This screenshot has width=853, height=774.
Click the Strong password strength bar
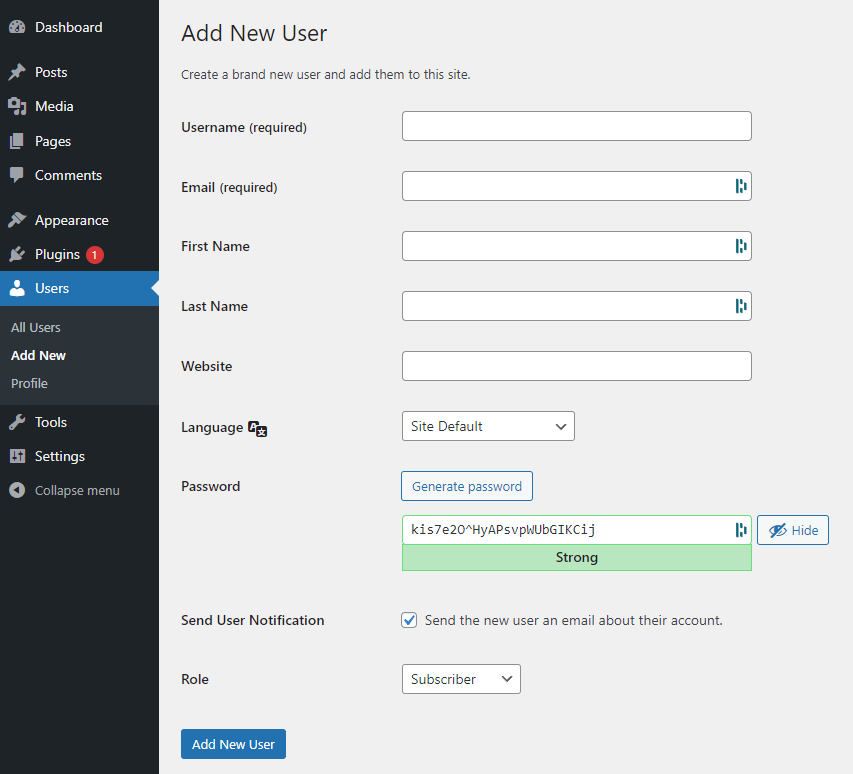pyautogui.click(x=577, y=558)
